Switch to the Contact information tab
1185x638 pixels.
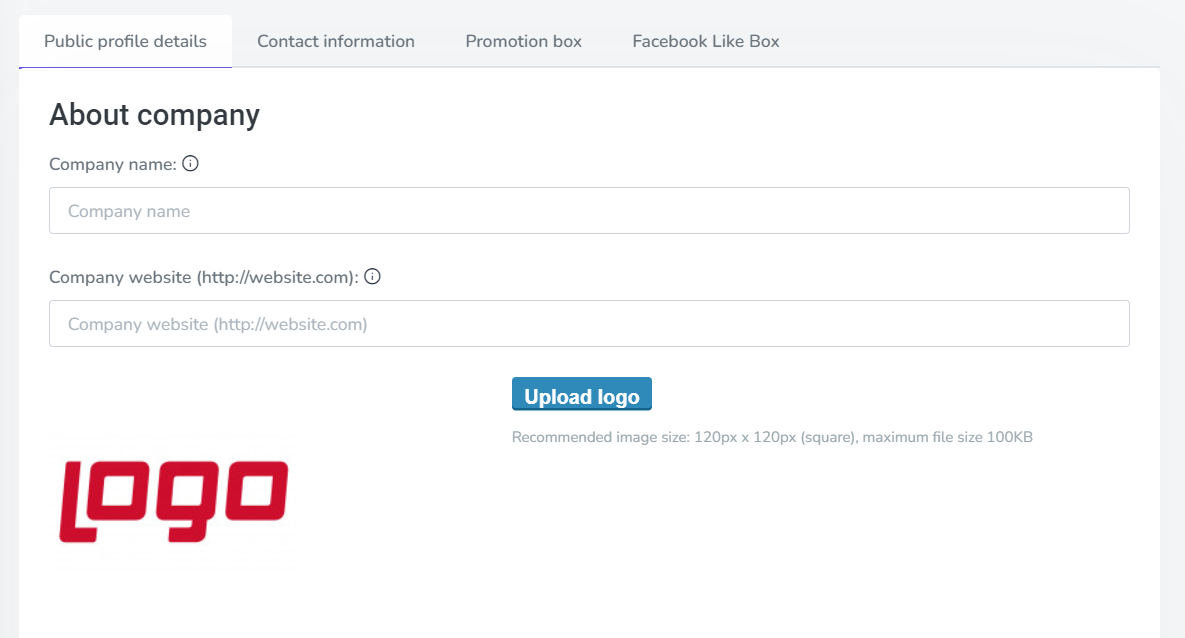(x=336, y=42)
